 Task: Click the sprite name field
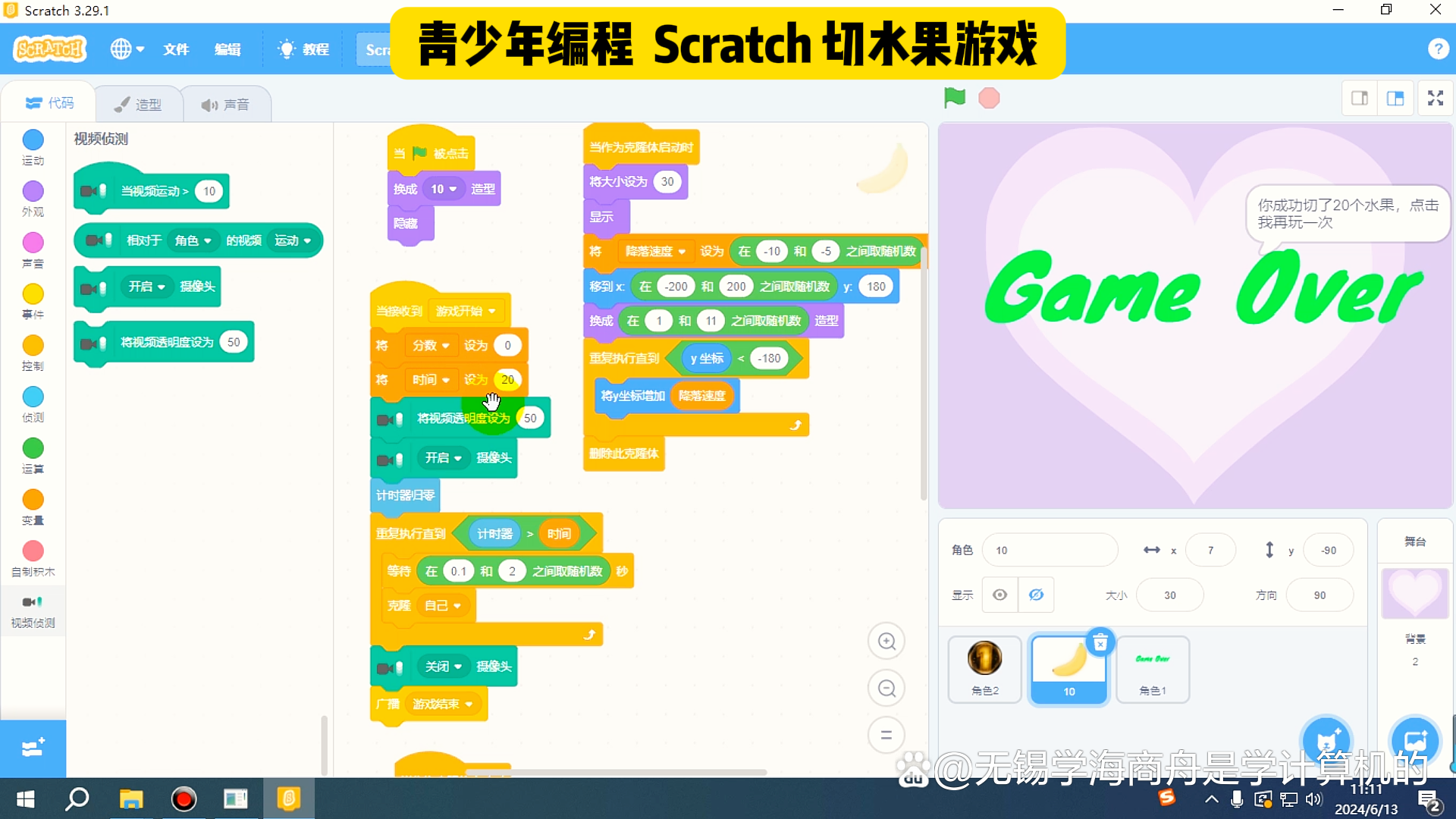click(x=1050, y=551)
